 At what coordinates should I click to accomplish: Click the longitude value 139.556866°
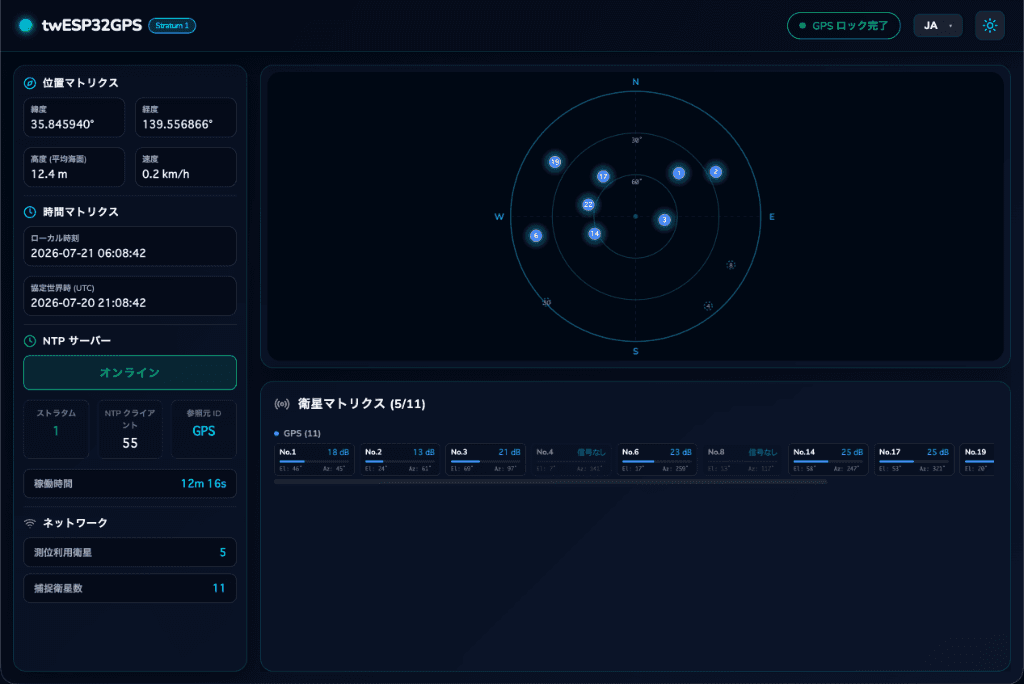click(178, 124)
